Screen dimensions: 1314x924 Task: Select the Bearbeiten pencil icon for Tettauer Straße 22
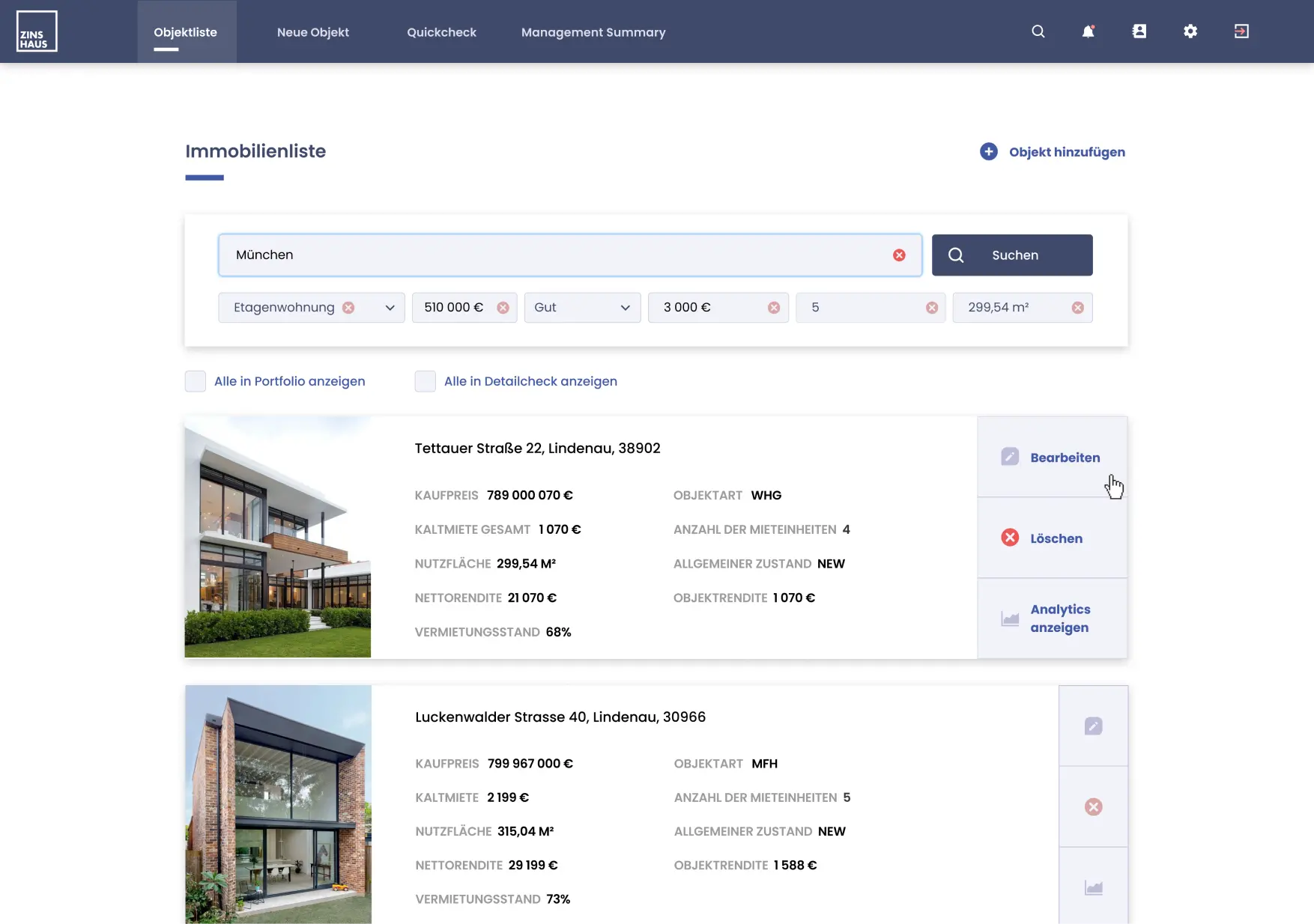click(1010, 456)
